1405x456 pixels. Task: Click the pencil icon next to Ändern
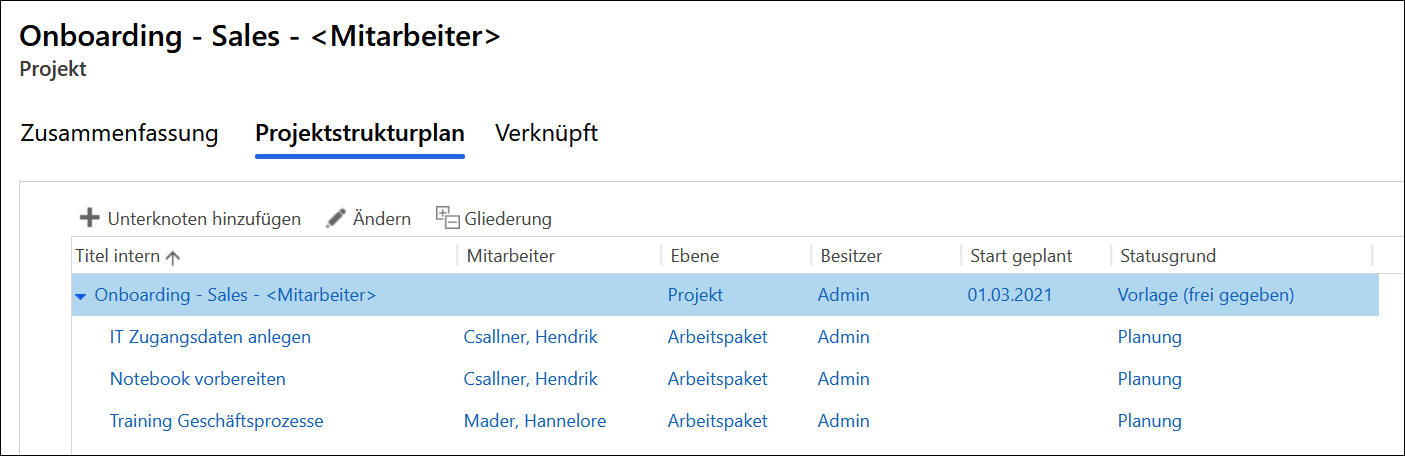click(336, 218)
